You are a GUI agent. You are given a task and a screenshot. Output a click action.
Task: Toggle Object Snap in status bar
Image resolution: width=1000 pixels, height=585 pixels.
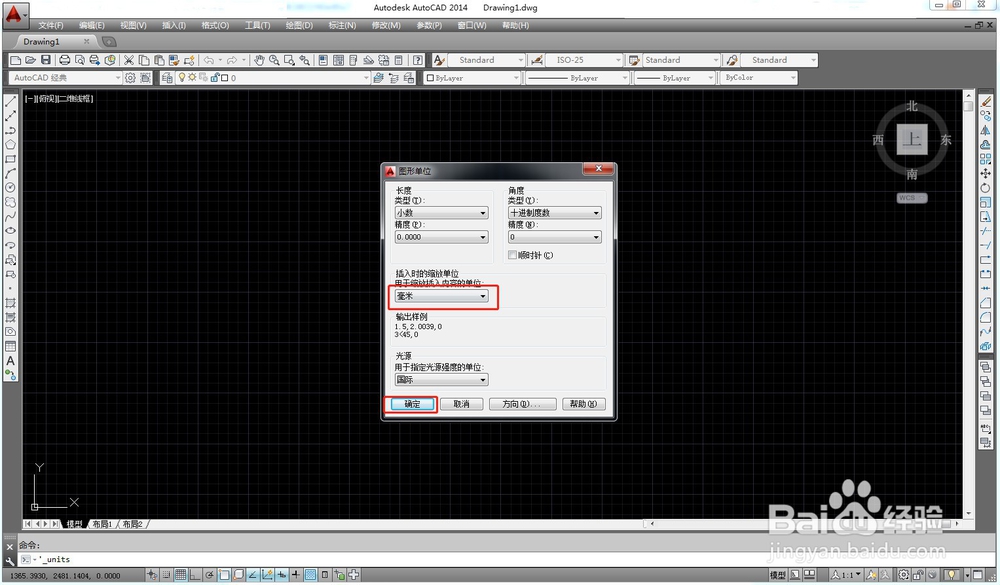click(x=224, y=575)
